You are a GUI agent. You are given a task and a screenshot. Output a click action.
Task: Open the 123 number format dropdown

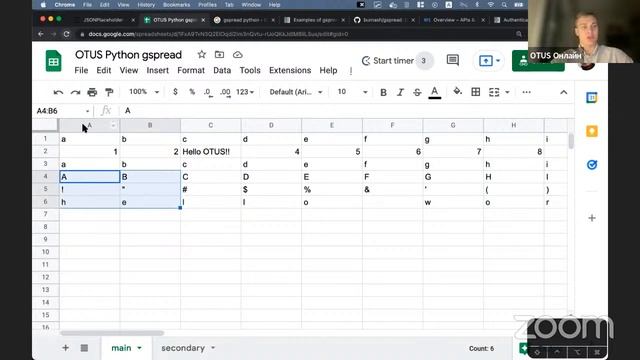(245, 92)
